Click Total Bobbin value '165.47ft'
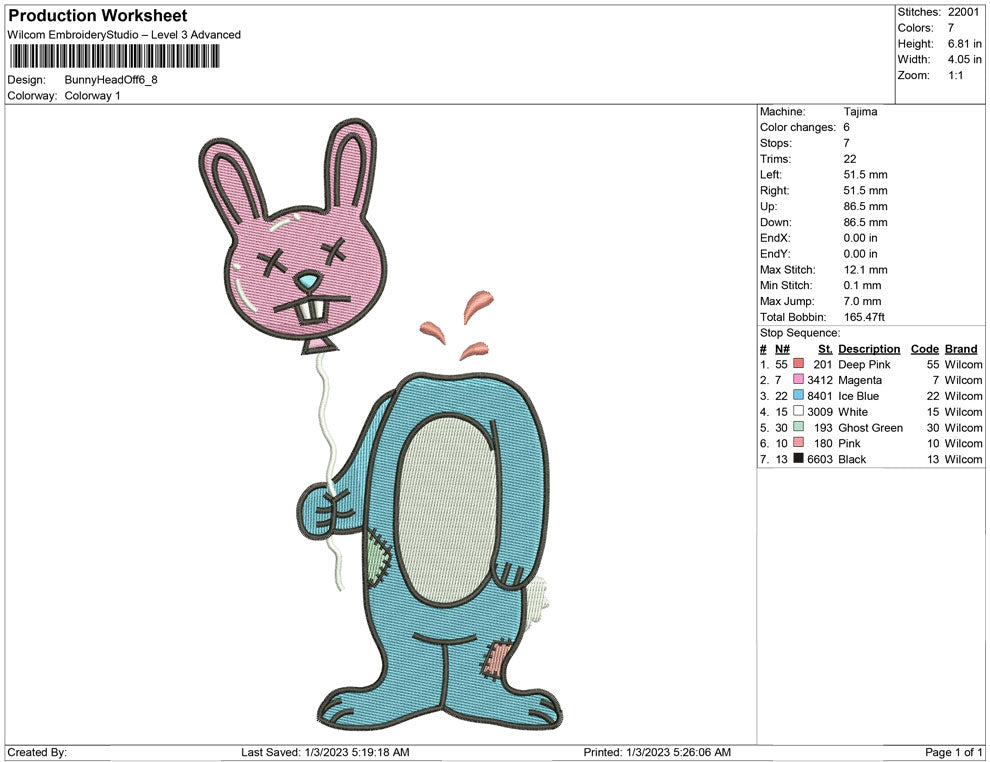The width and height of the screenshot is (990, 762). point(864,317)
